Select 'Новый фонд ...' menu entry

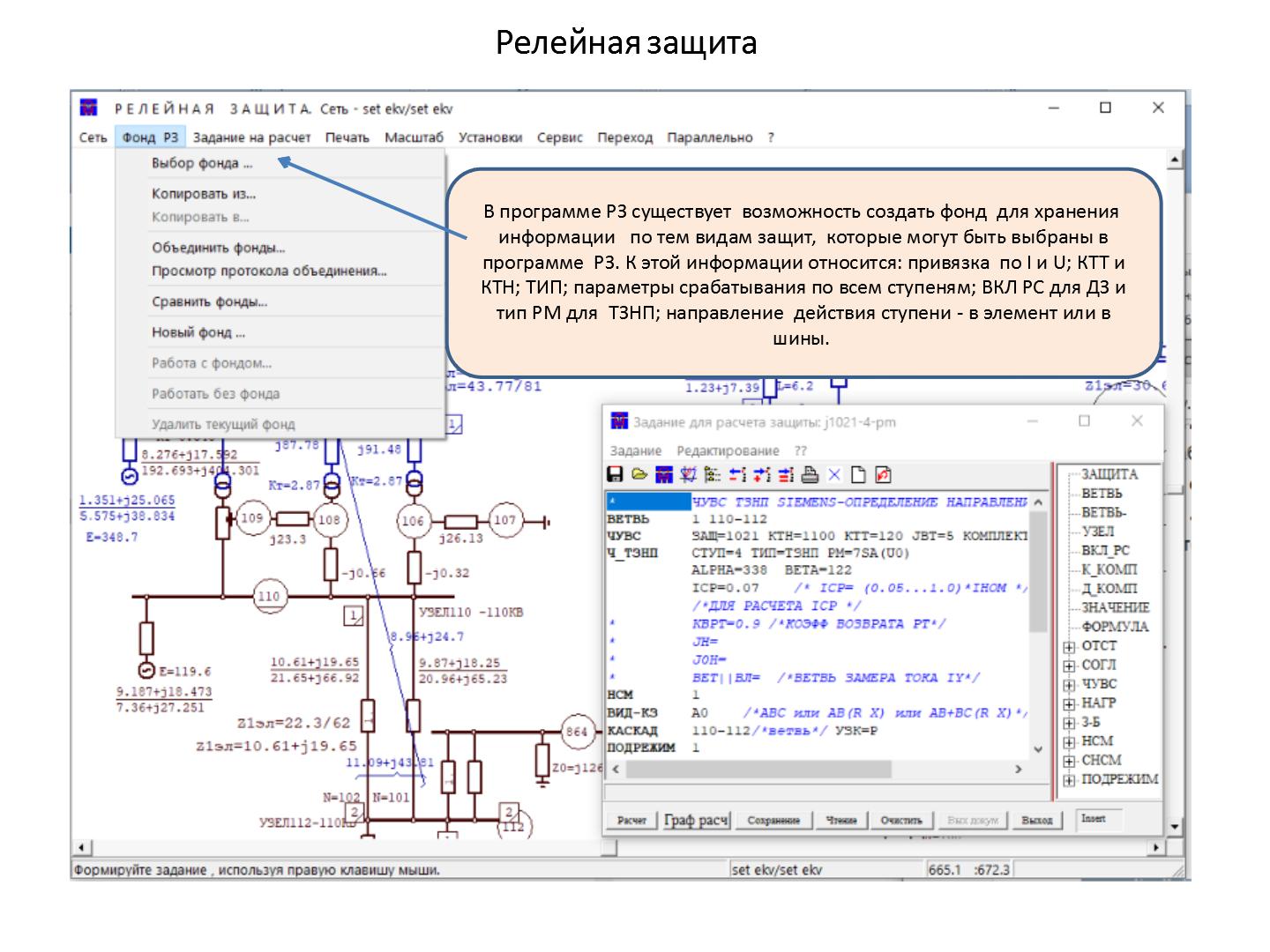pos(198,332)
